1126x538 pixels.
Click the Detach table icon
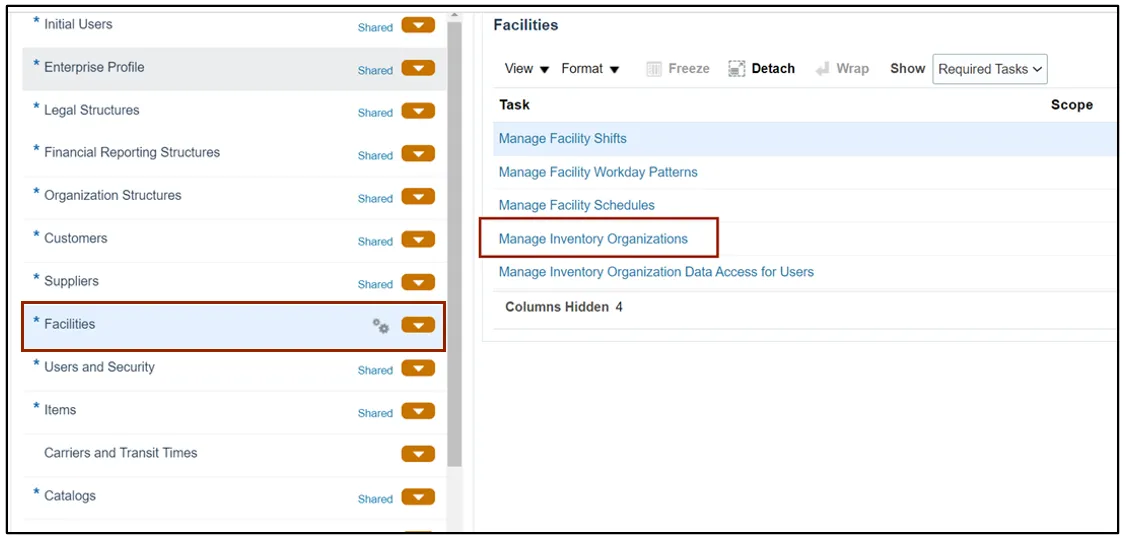coord(737,69)
